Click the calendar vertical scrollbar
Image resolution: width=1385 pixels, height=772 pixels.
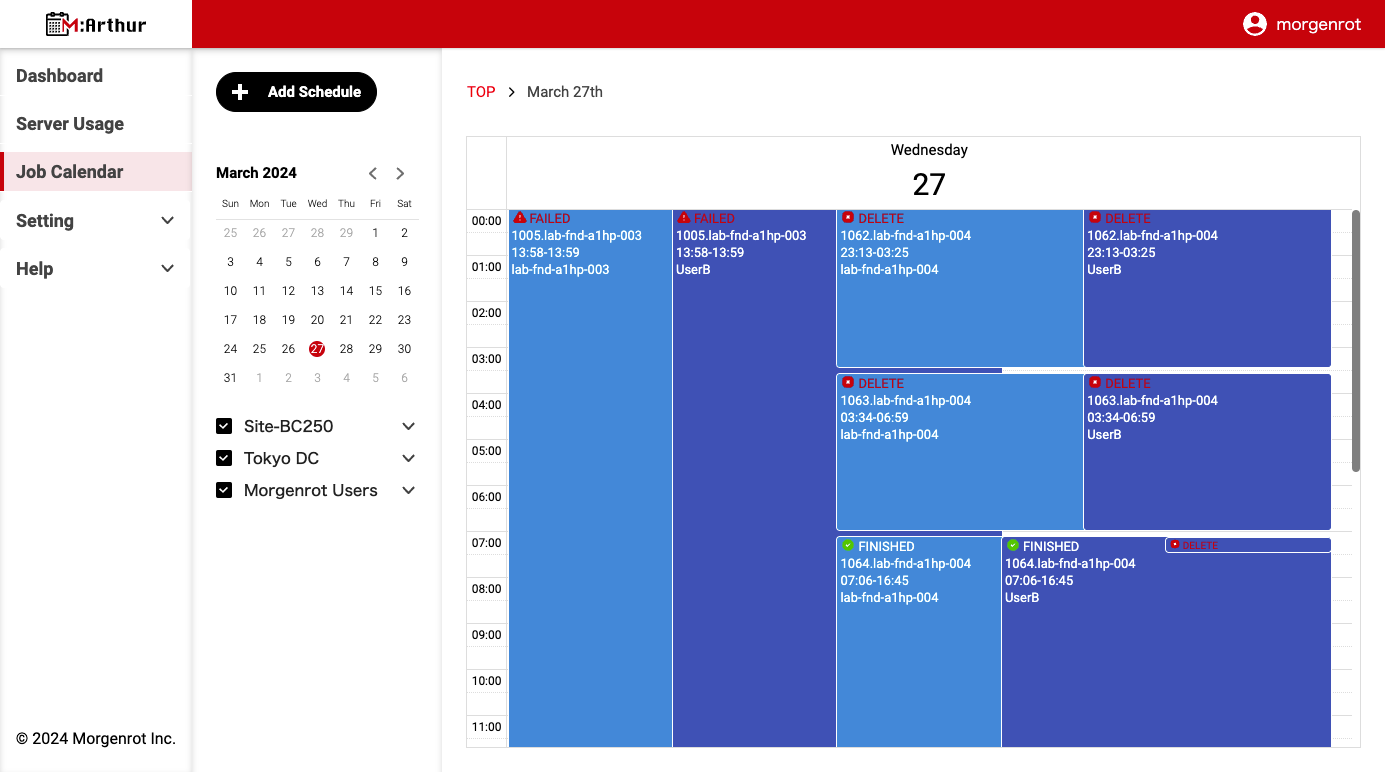click(1355, 340)
